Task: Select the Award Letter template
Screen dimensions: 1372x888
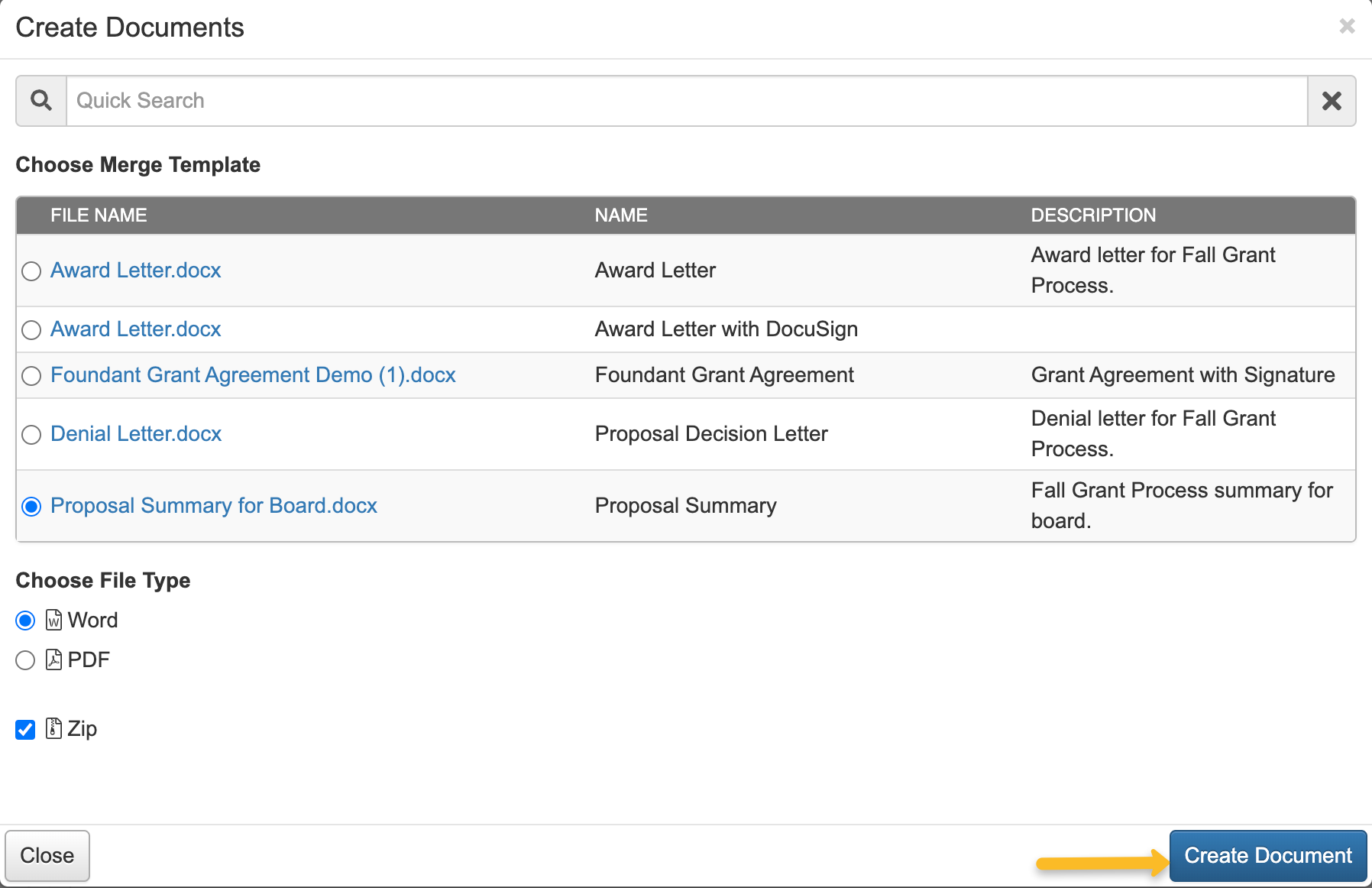Action: click(31, 271)
